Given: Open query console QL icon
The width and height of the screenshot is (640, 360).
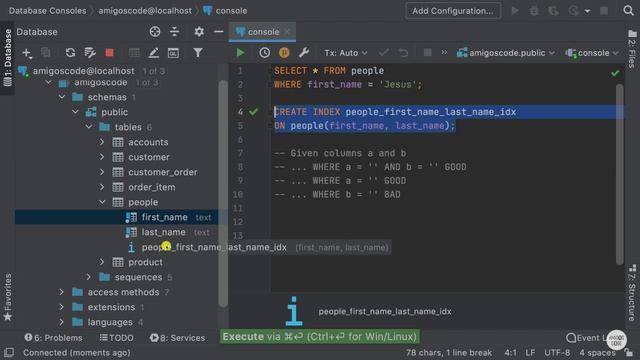Looking at the screenshot, I should tap(173, 53).
